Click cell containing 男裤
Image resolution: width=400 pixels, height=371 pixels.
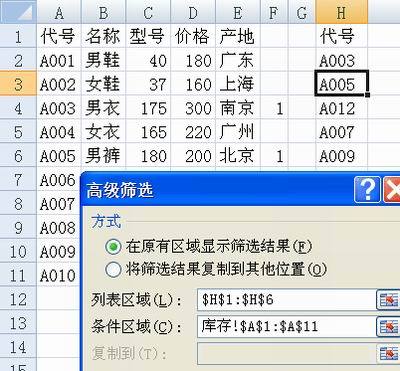(103, 155)
